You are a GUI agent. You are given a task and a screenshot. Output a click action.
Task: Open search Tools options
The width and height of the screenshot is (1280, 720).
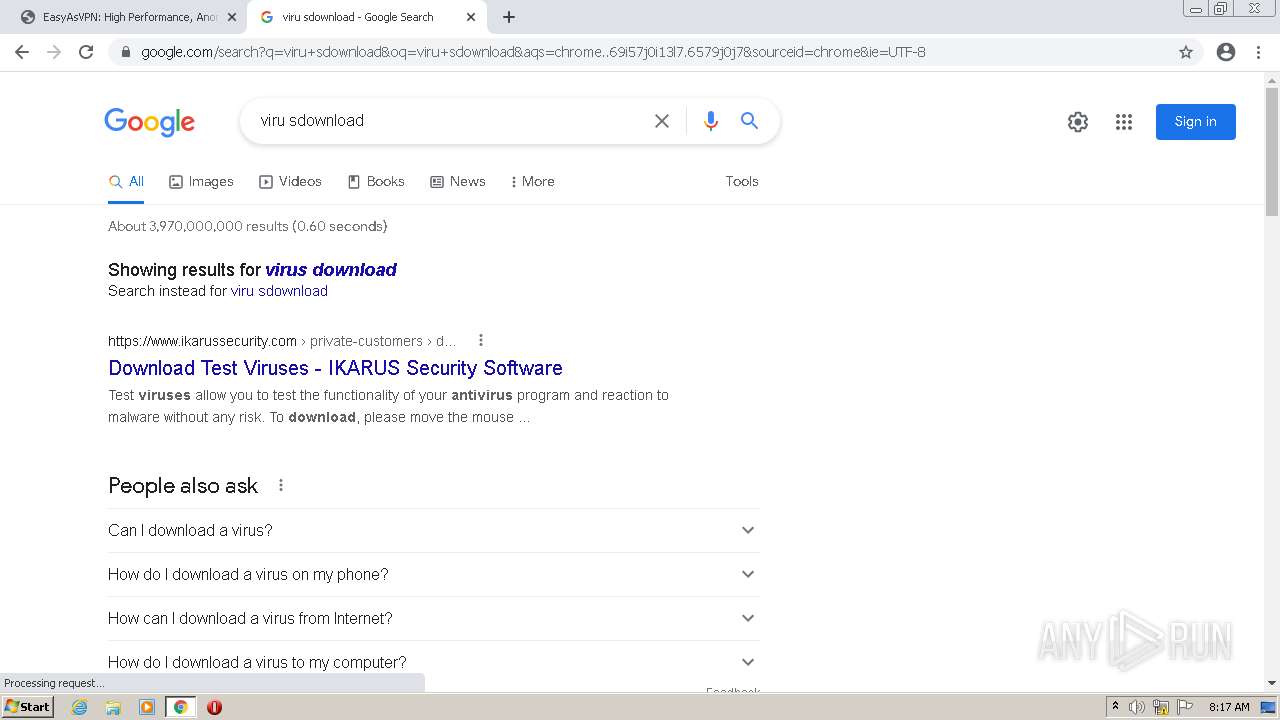point(742,181)
